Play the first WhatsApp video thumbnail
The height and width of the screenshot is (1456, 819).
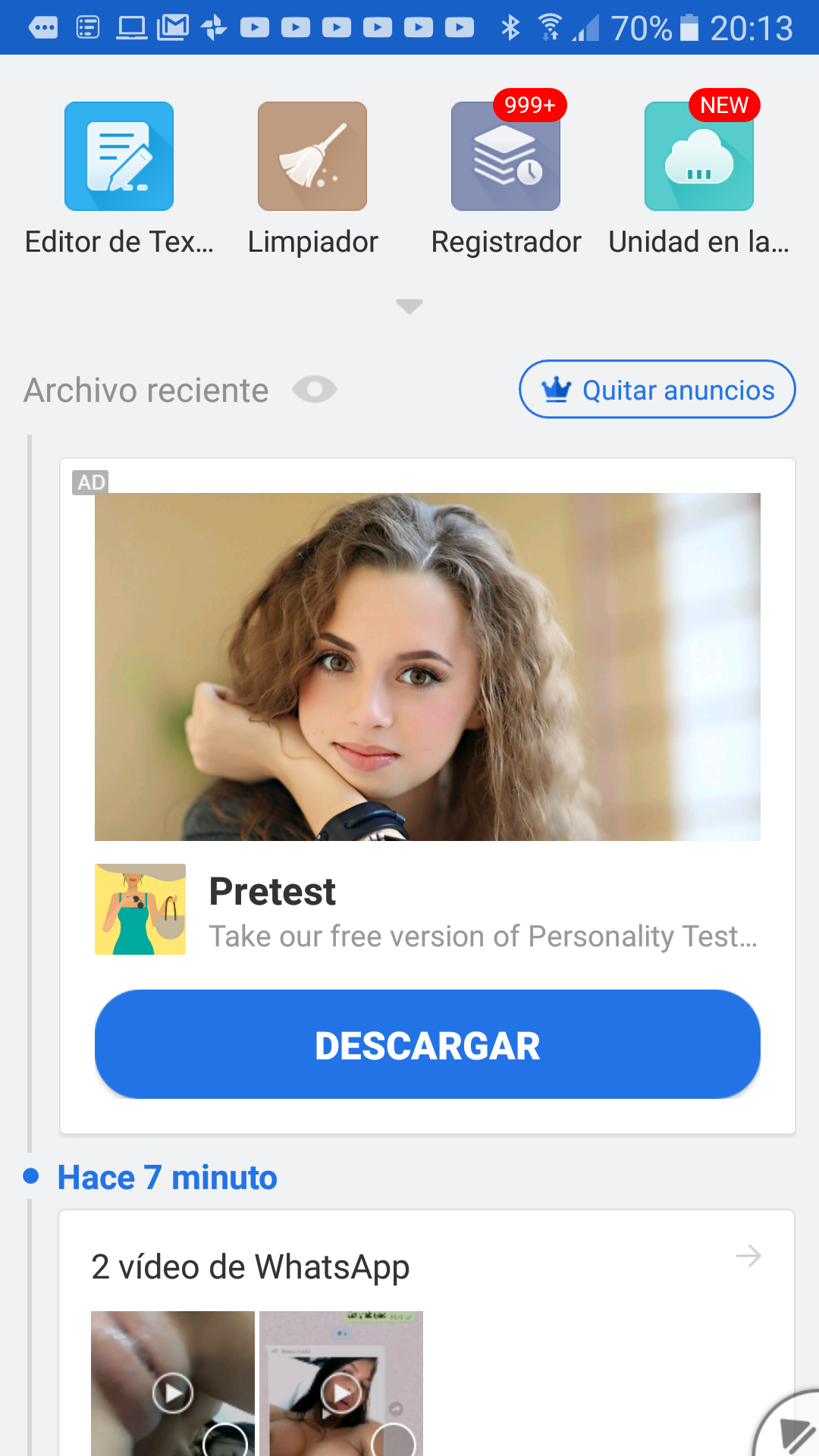point(173,1392)
